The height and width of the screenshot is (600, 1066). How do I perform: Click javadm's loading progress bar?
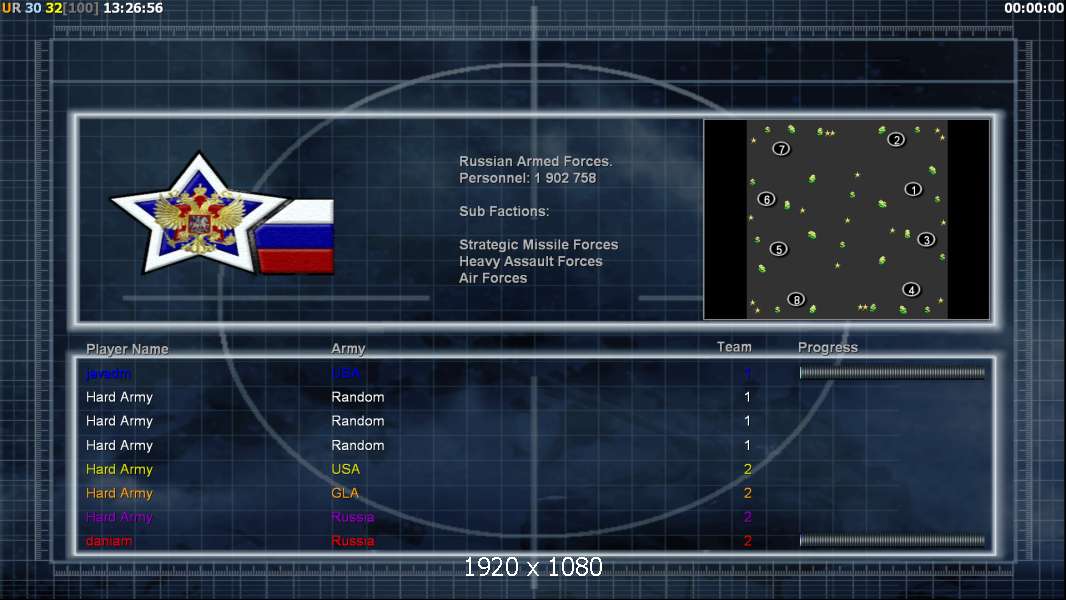[x=892, y=372]
